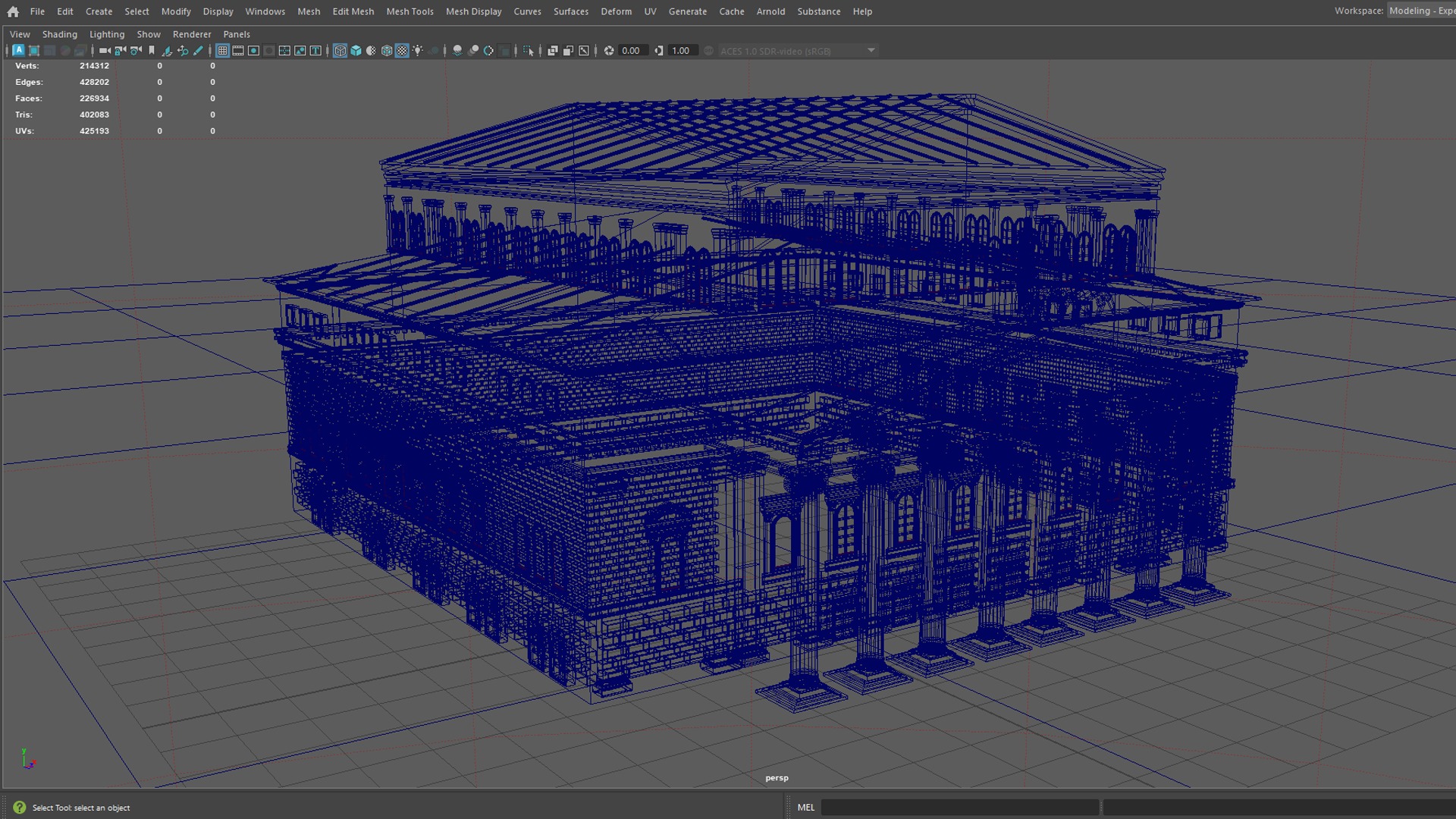Click the MEL command line input field
The width and height of the screenshot is (1456, 819).
[959, 808]
